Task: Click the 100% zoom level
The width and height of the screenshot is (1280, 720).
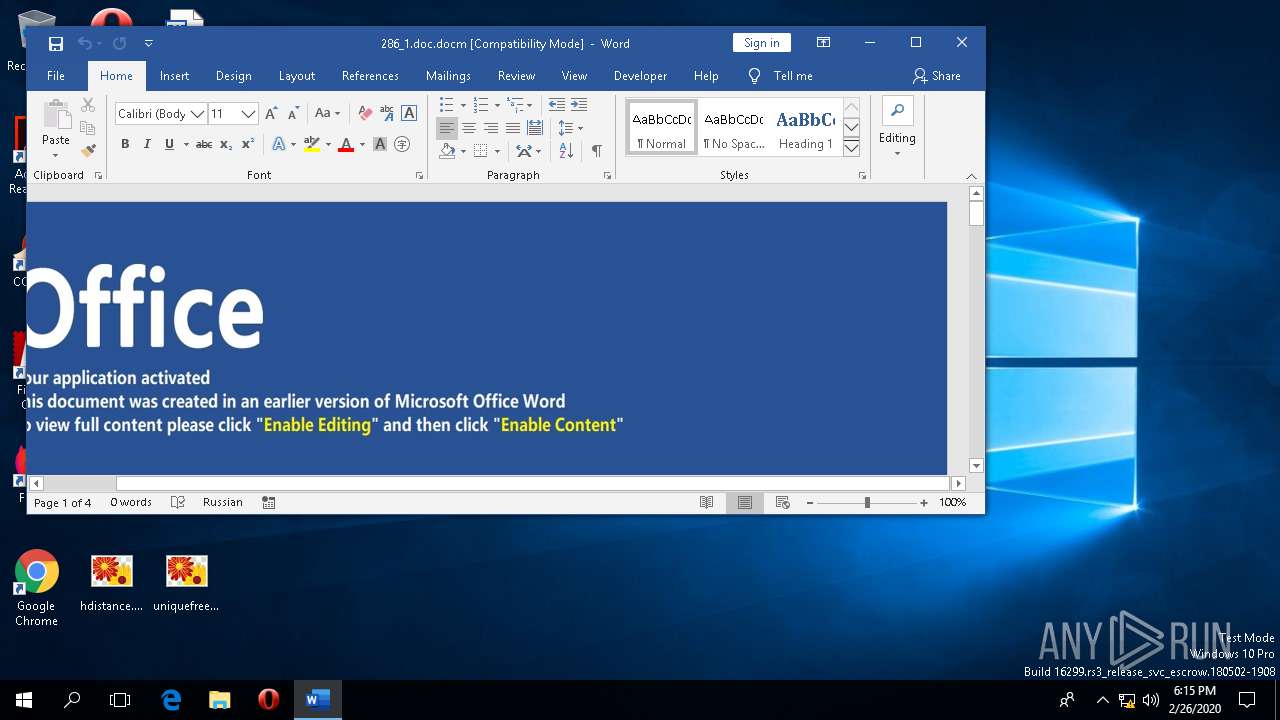Action: (x=953, y=503)
